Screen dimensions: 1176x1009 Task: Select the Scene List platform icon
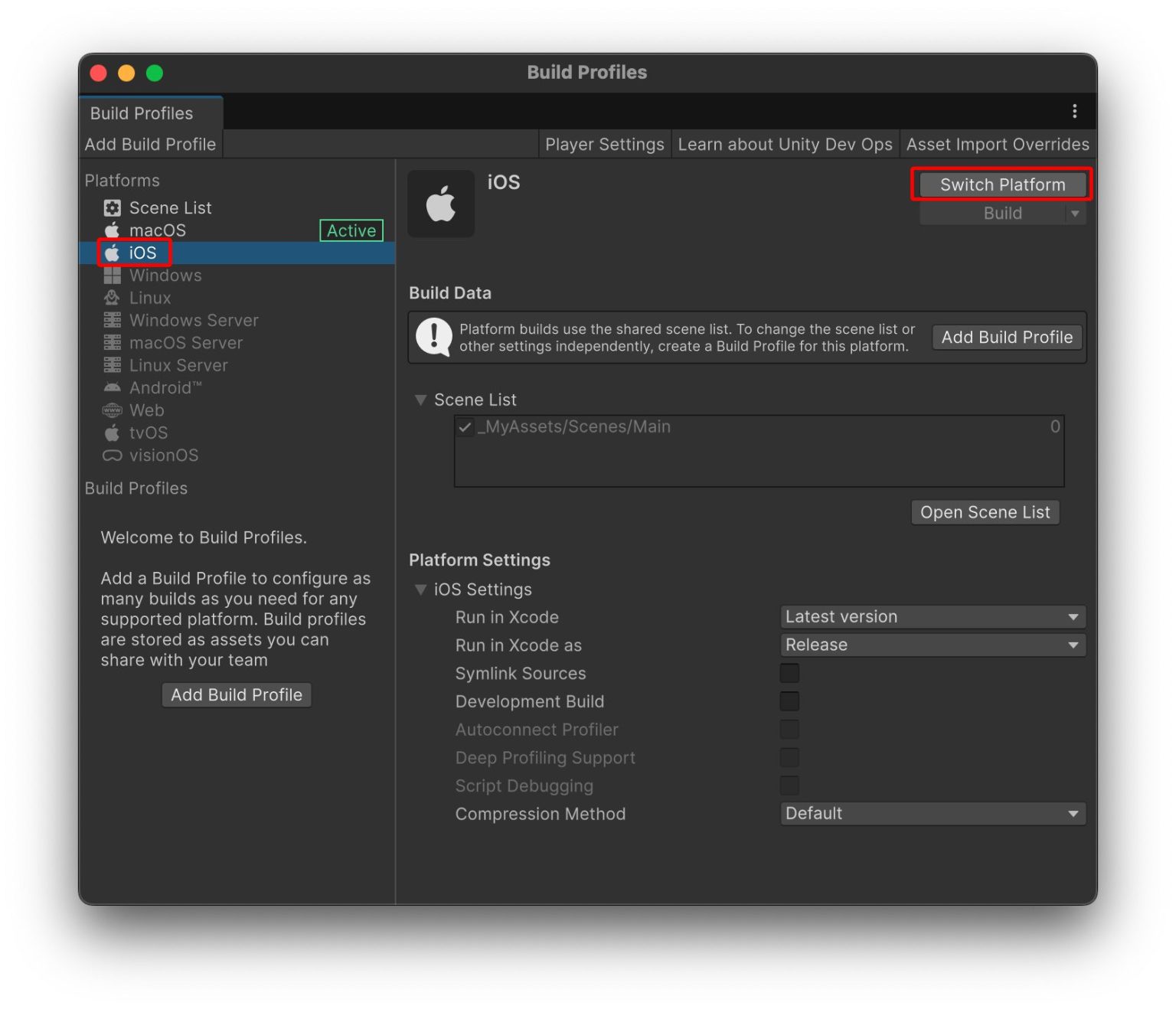[x=112, y=207]
